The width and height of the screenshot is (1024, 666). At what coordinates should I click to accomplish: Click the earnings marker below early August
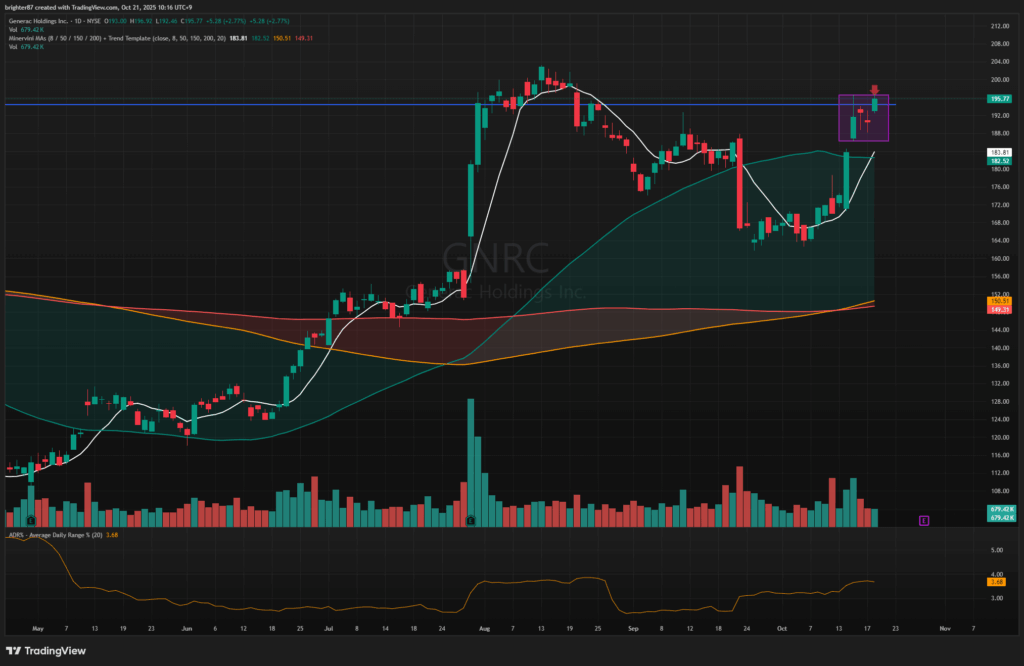pyautogui.click(x=471, y=521)
